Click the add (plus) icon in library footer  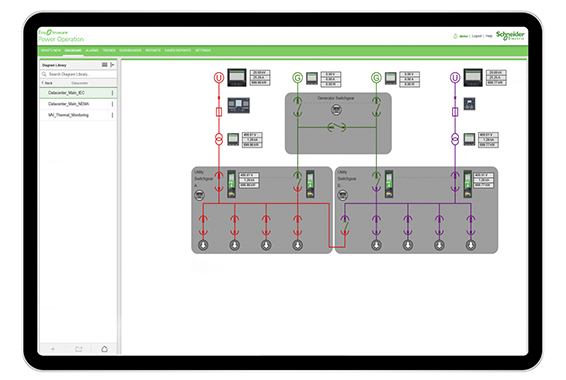pos(53,349)
